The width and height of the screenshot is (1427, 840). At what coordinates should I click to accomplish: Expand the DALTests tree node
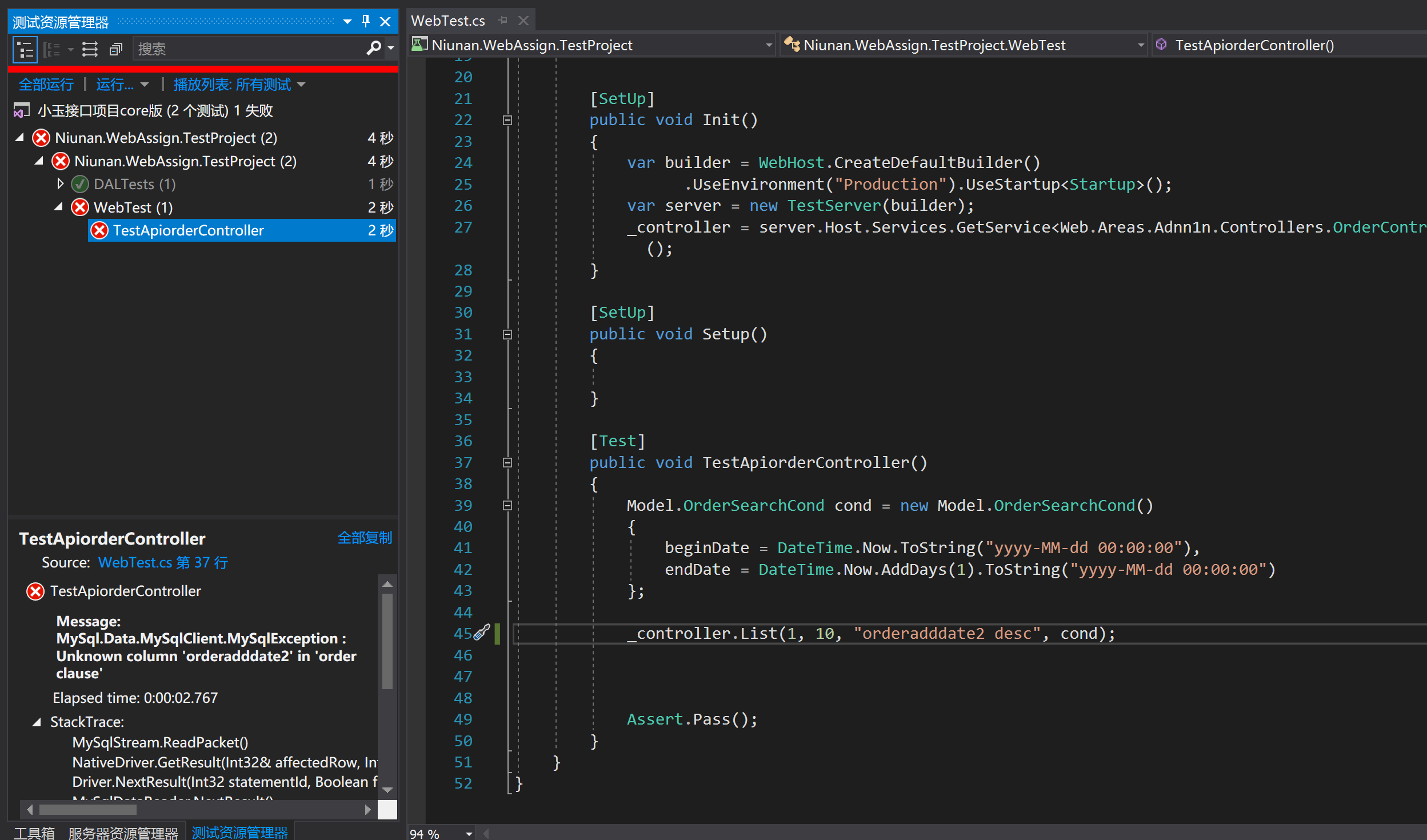[61, 184]
